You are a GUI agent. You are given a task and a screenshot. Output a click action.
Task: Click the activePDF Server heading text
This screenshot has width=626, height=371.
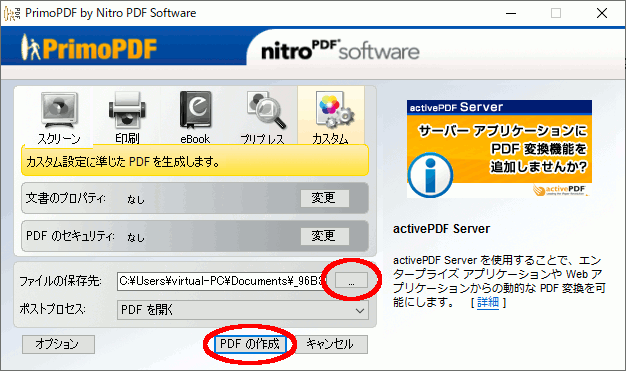coord(442,229)
